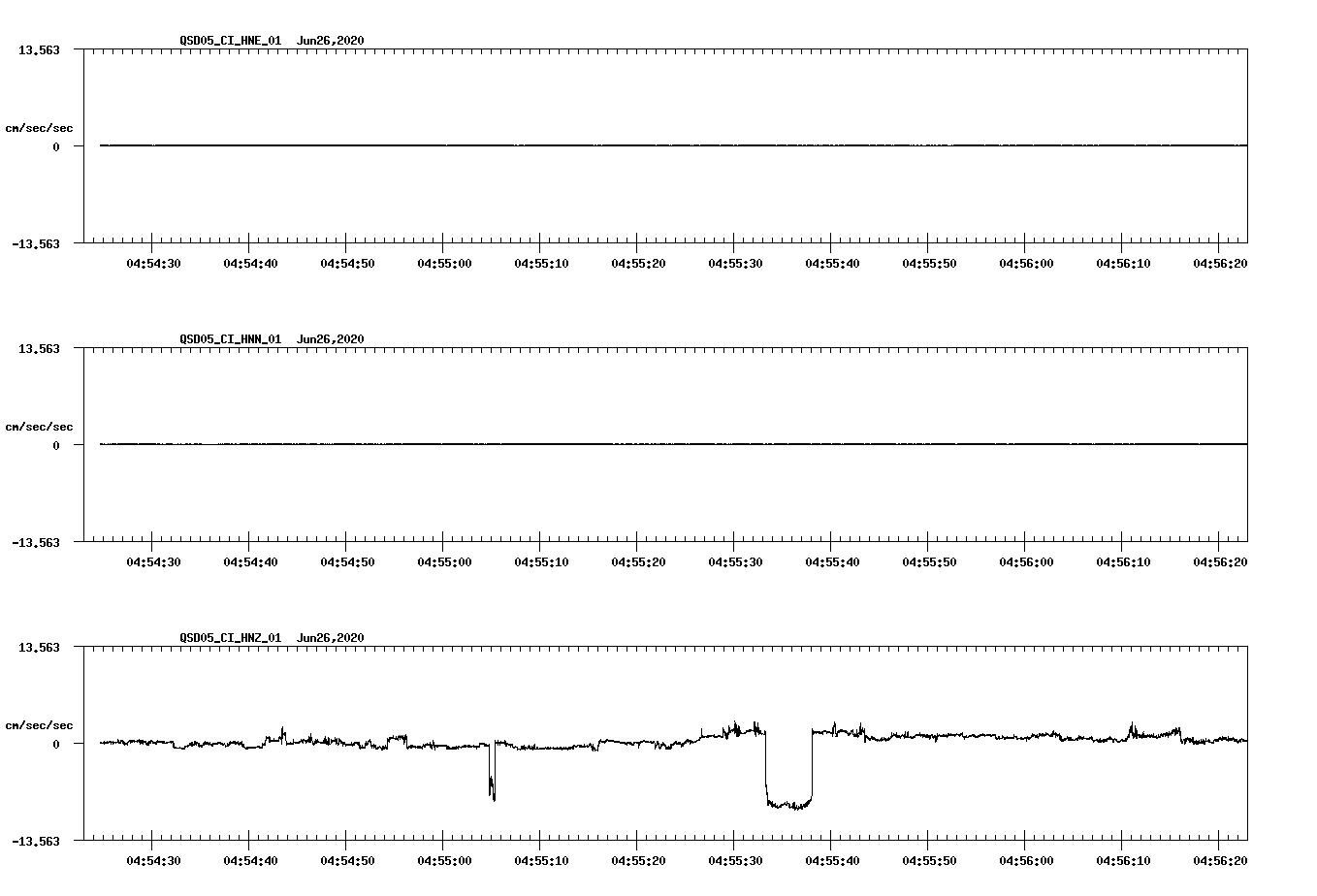Click the 04:55:50 time label under HNN plot
The height and width of the screenshot is (896, 1317).
[929, 562]
